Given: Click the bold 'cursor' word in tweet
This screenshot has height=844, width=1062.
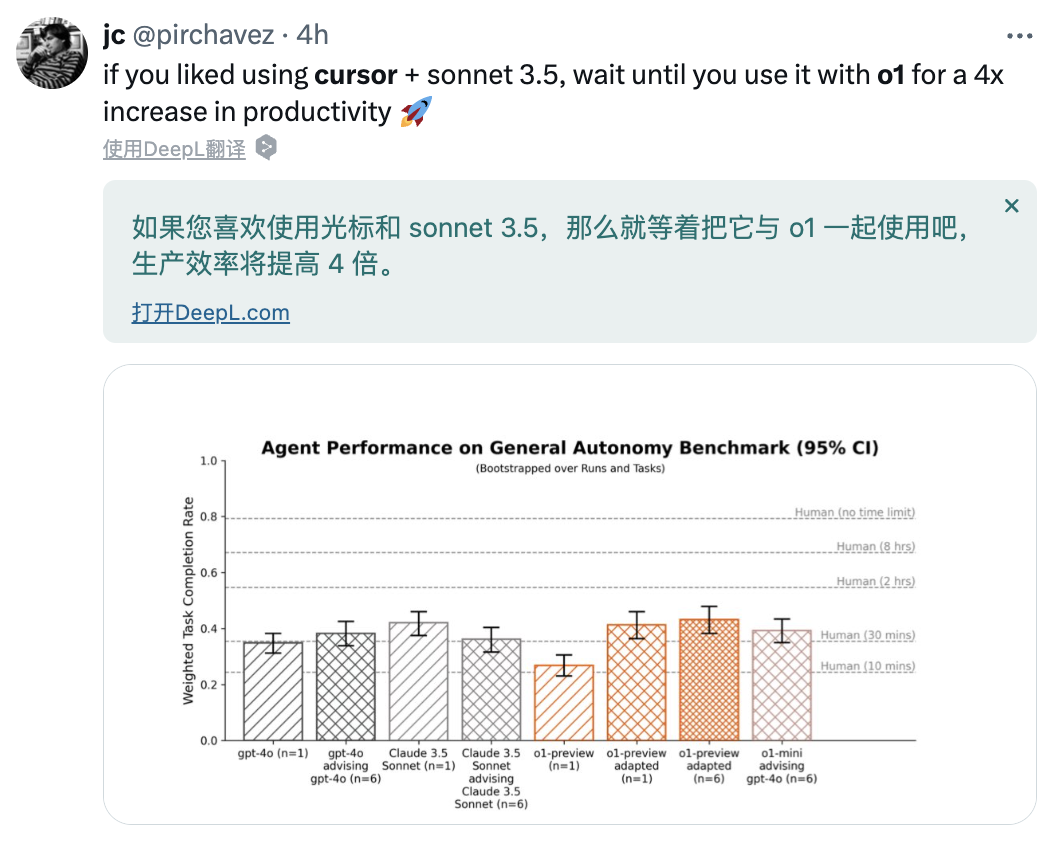Looking at the screenshot, I should [x=356, y=75].
